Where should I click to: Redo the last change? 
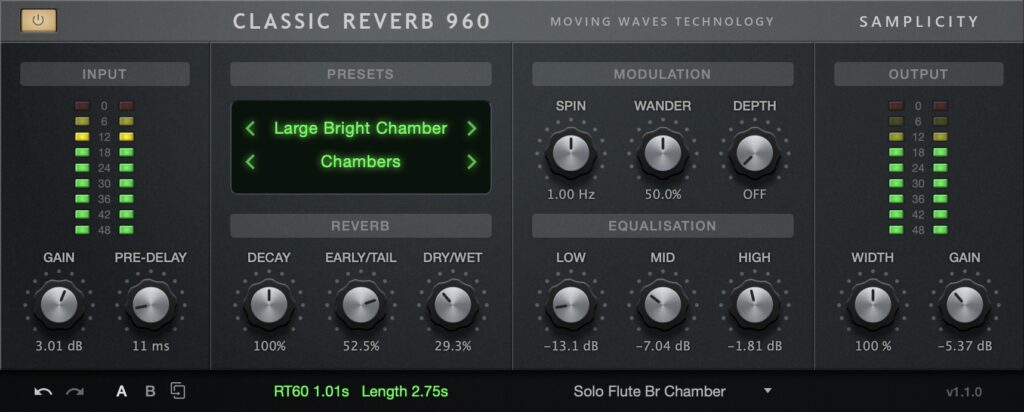point(75,392)
